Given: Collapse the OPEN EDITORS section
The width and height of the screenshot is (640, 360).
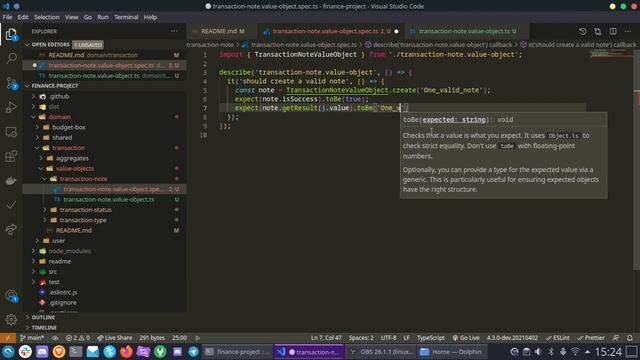Looking at the screenshot, I should (x=27, y=44).
